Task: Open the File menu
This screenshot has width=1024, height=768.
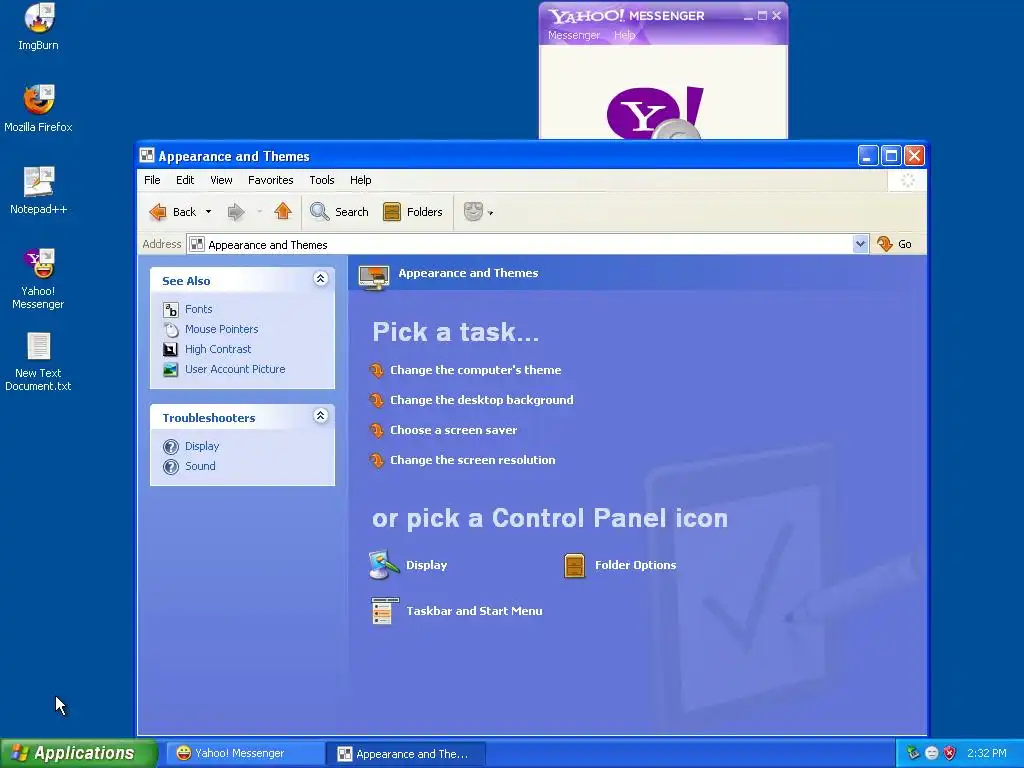Action: click(x=152, y=180)
